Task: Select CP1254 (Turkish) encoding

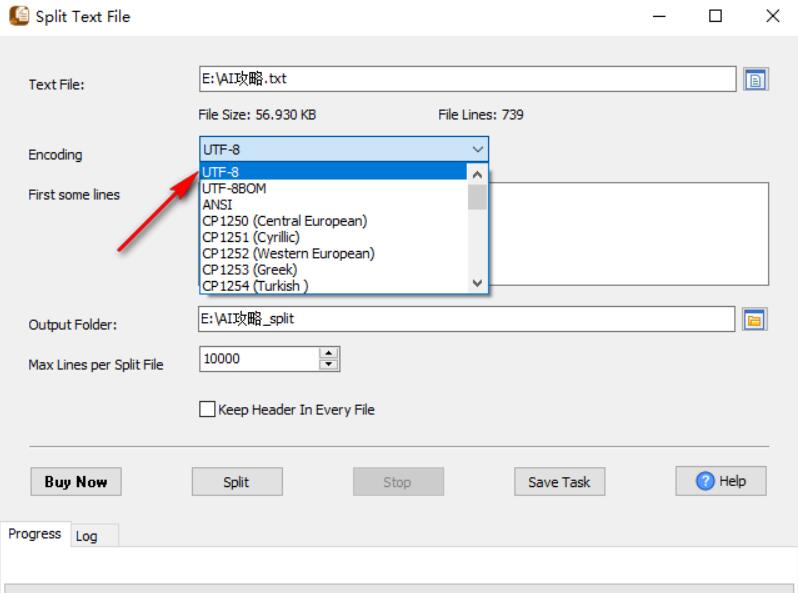Action: 333,286
